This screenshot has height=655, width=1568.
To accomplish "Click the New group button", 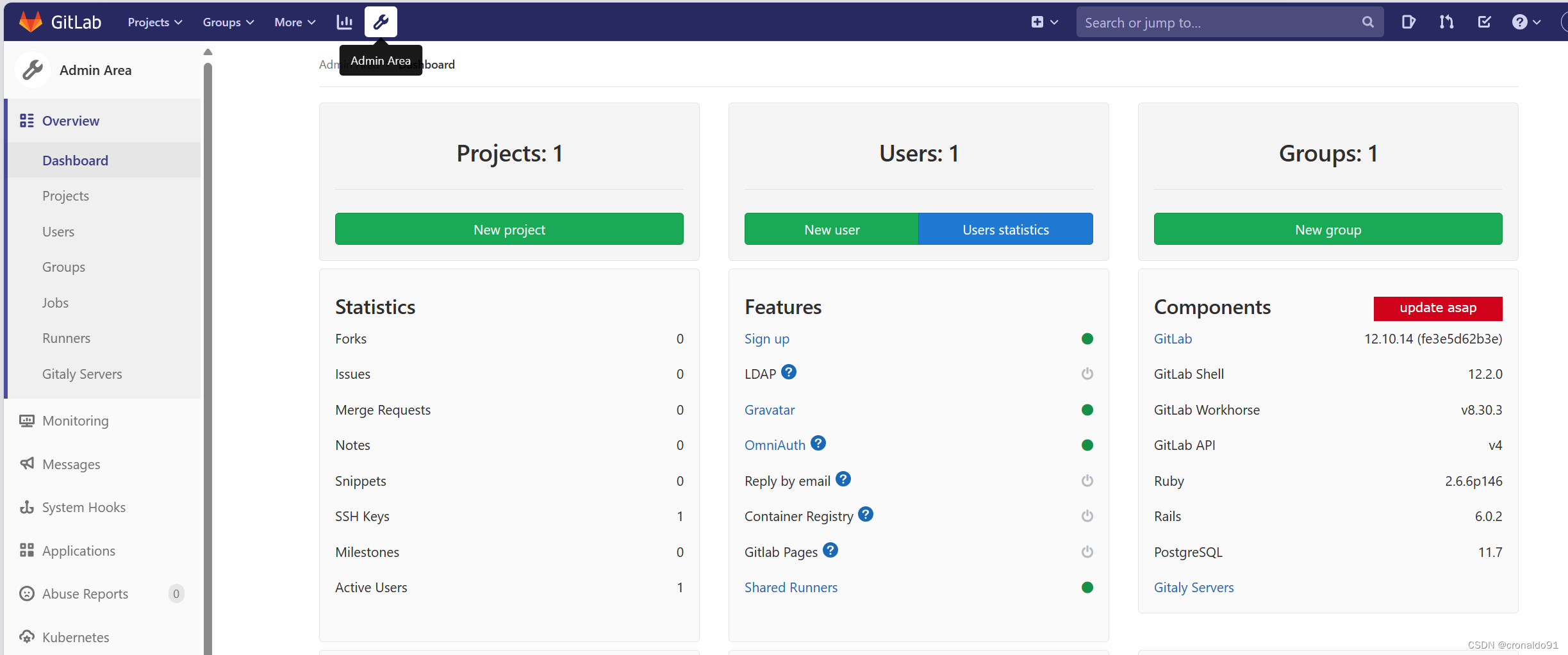I will click(x=1328, y=229).
